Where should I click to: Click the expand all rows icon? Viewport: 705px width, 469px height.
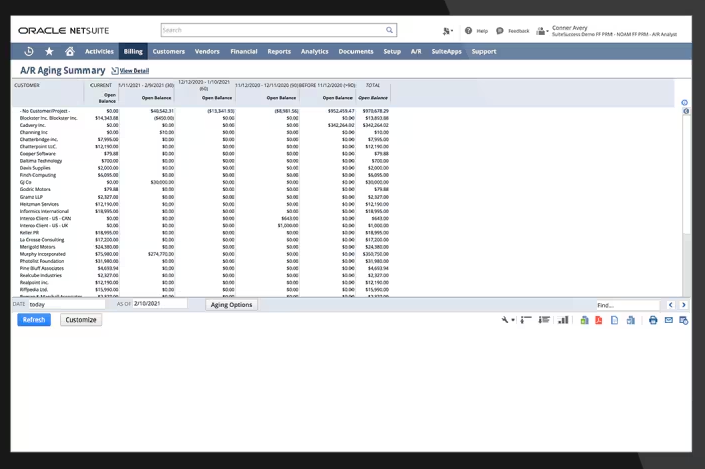(526, 320)
